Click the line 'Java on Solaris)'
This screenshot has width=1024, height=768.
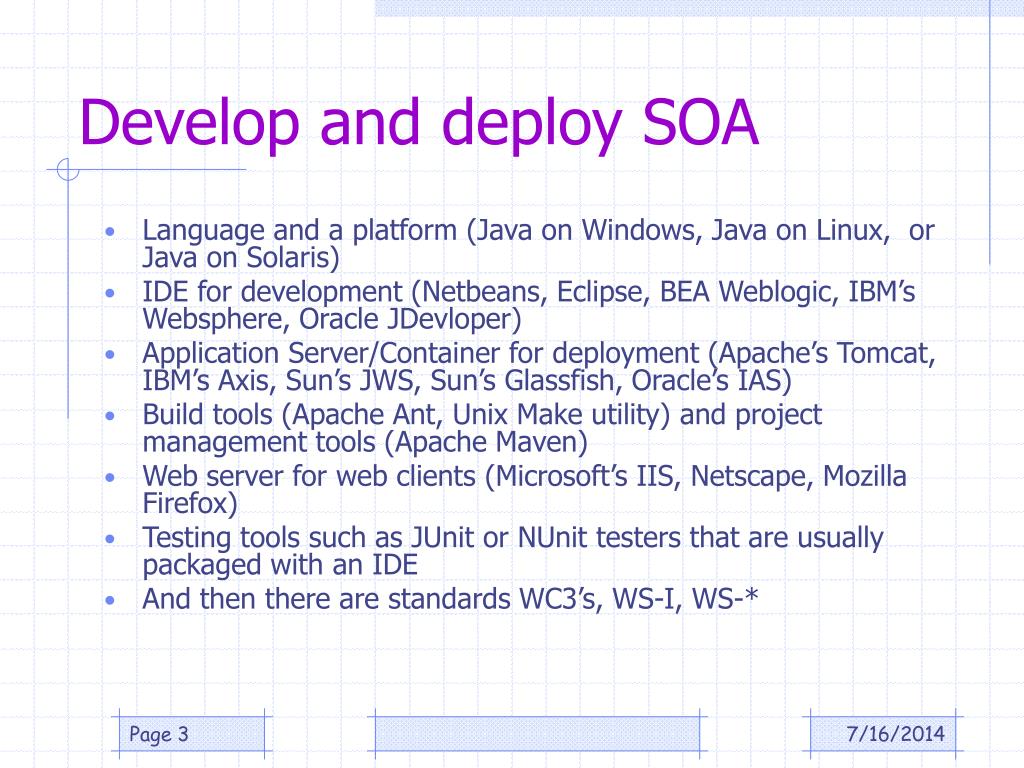pyautogui.click(x=241, y=258)
